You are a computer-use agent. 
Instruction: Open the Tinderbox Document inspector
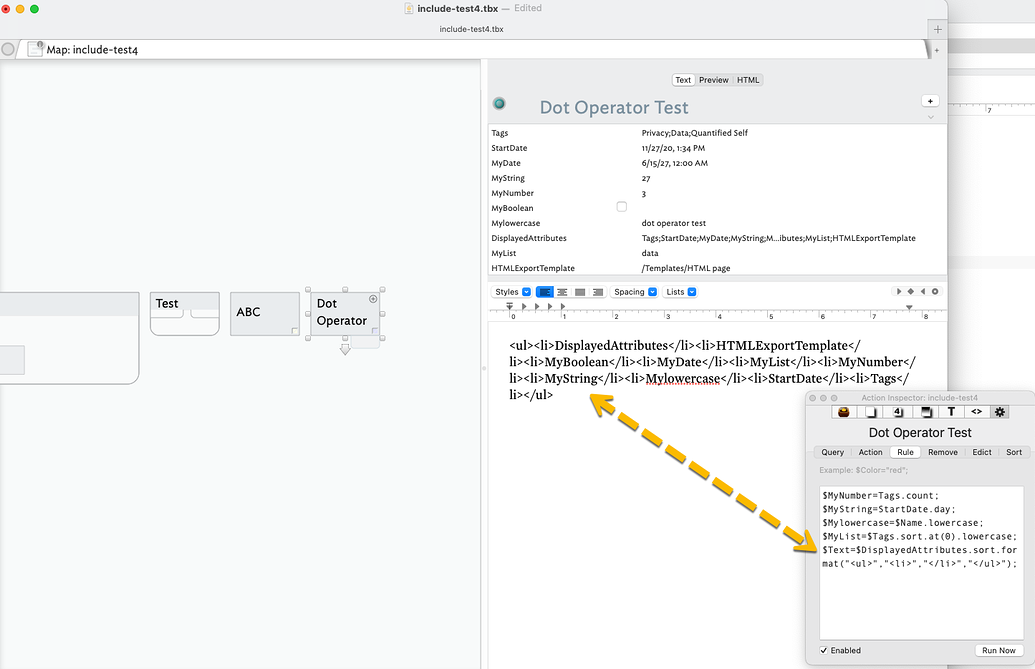(843, 412)
